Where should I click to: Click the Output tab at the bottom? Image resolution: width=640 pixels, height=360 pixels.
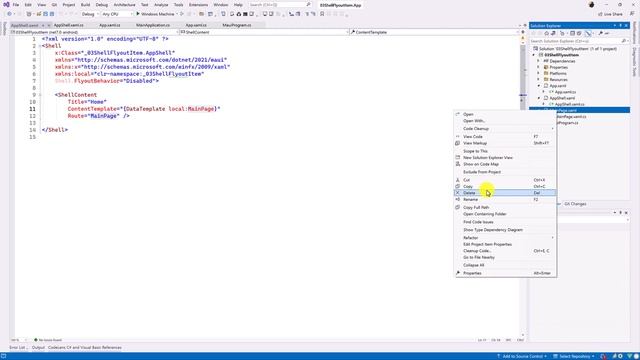[x=38, y=348]
